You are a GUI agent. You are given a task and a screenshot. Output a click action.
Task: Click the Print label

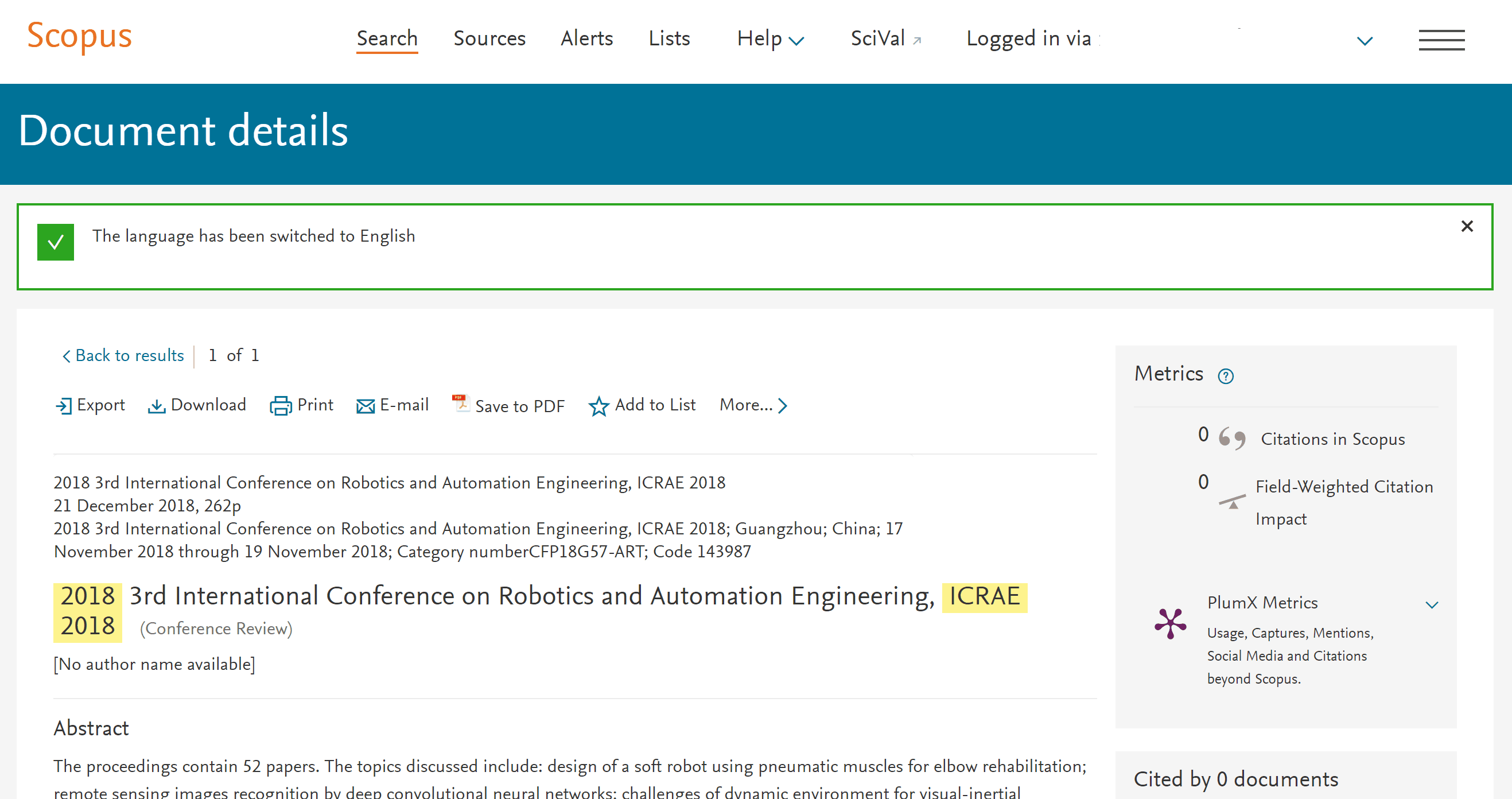pos(315,405)
